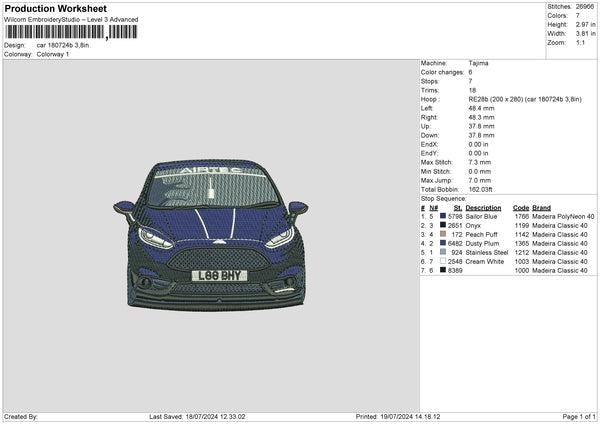Click the 'Stops:' label
Image resolution: width=600 pixels, height=424 pixels.
tap(430, 81)
